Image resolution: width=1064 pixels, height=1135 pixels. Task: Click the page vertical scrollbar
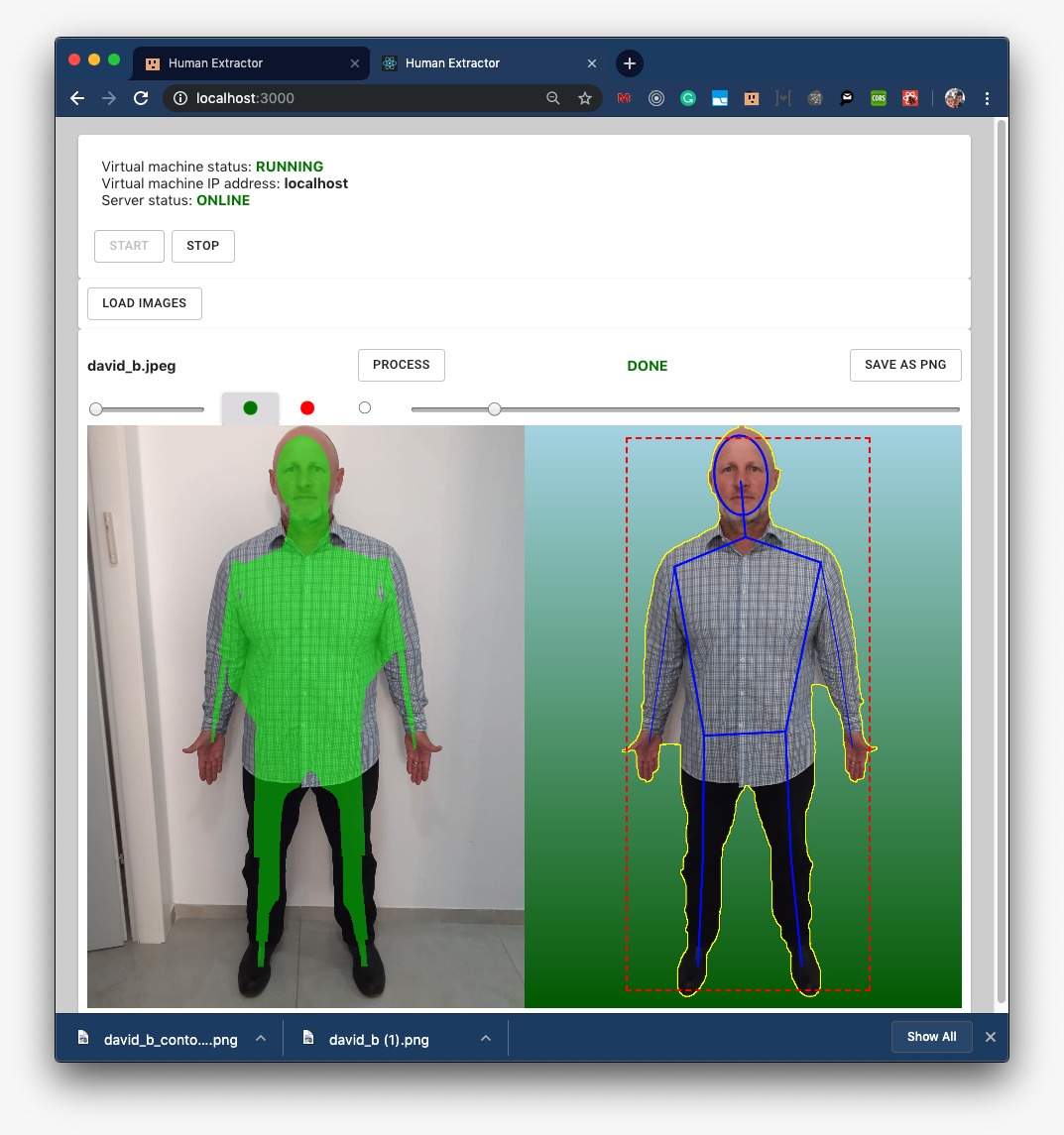click(1002, 561)
